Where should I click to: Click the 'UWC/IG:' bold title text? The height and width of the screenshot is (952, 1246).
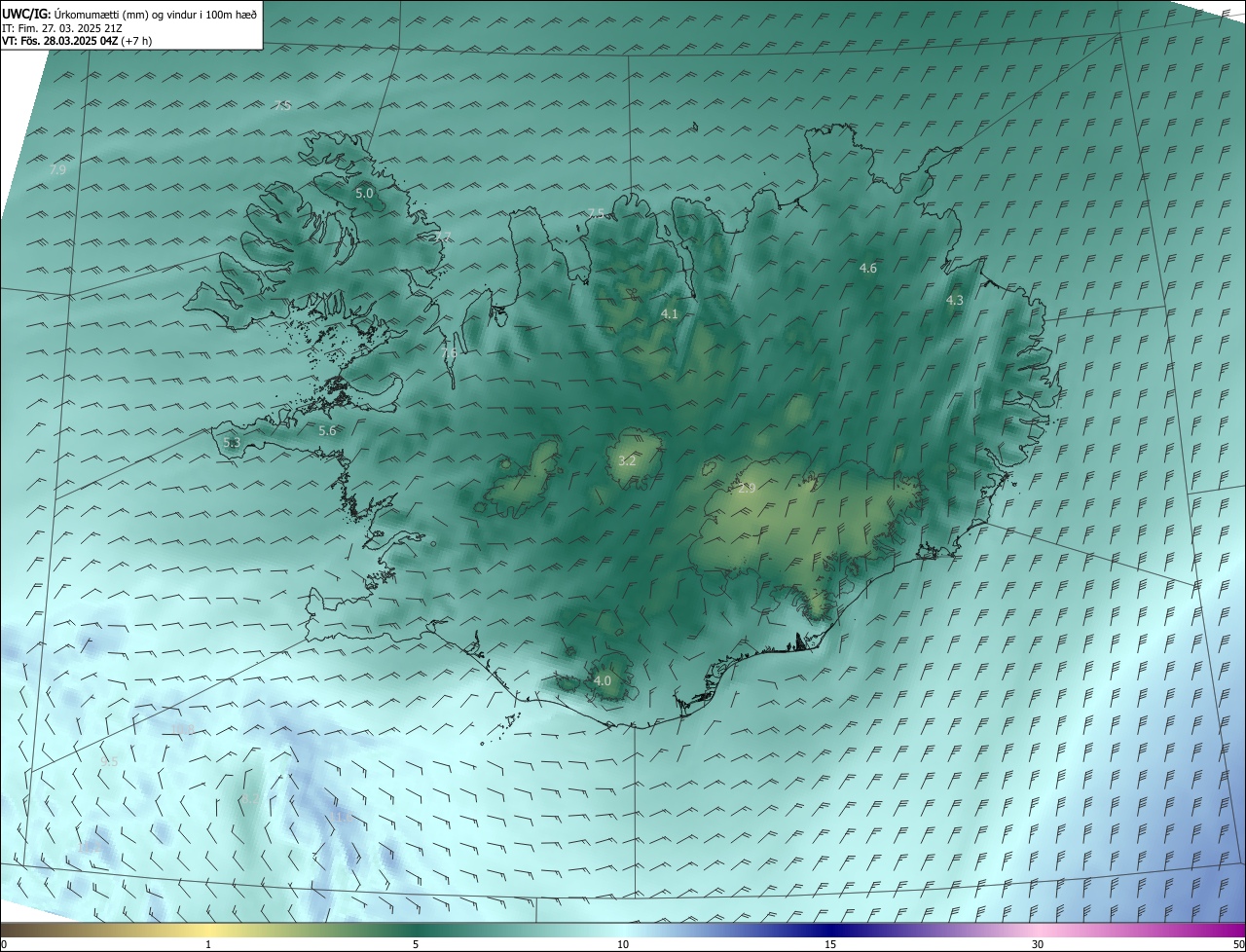[x=26, y=14]
